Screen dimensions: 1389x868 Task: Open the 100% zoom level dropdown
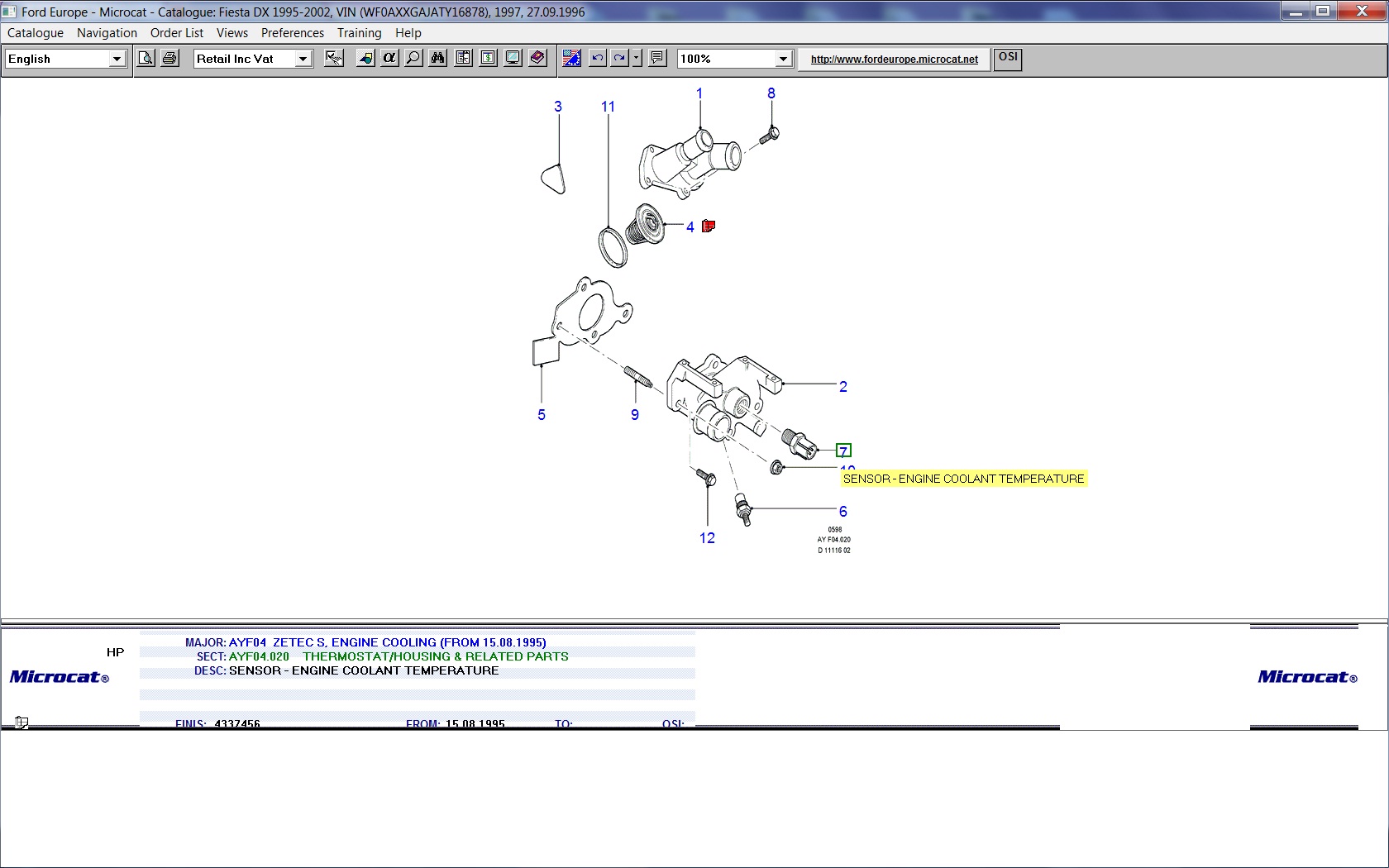(x=783, y=59)
